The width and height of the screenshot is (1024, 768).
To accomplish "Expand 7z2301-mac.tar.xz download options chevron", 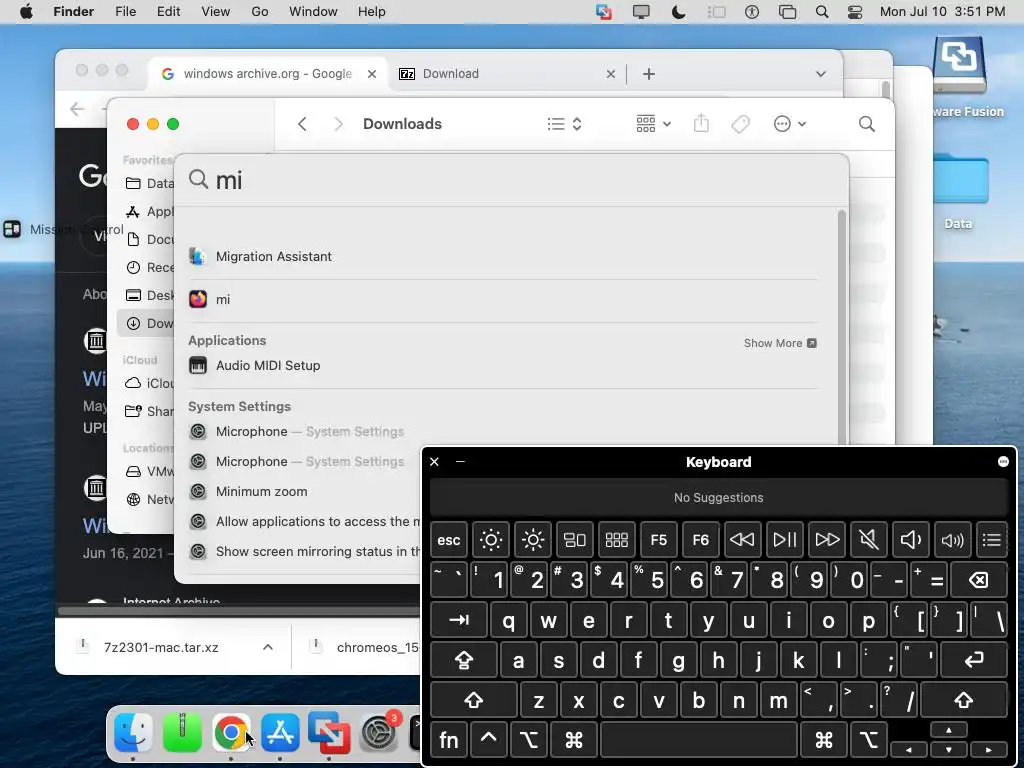I will 268,647.
